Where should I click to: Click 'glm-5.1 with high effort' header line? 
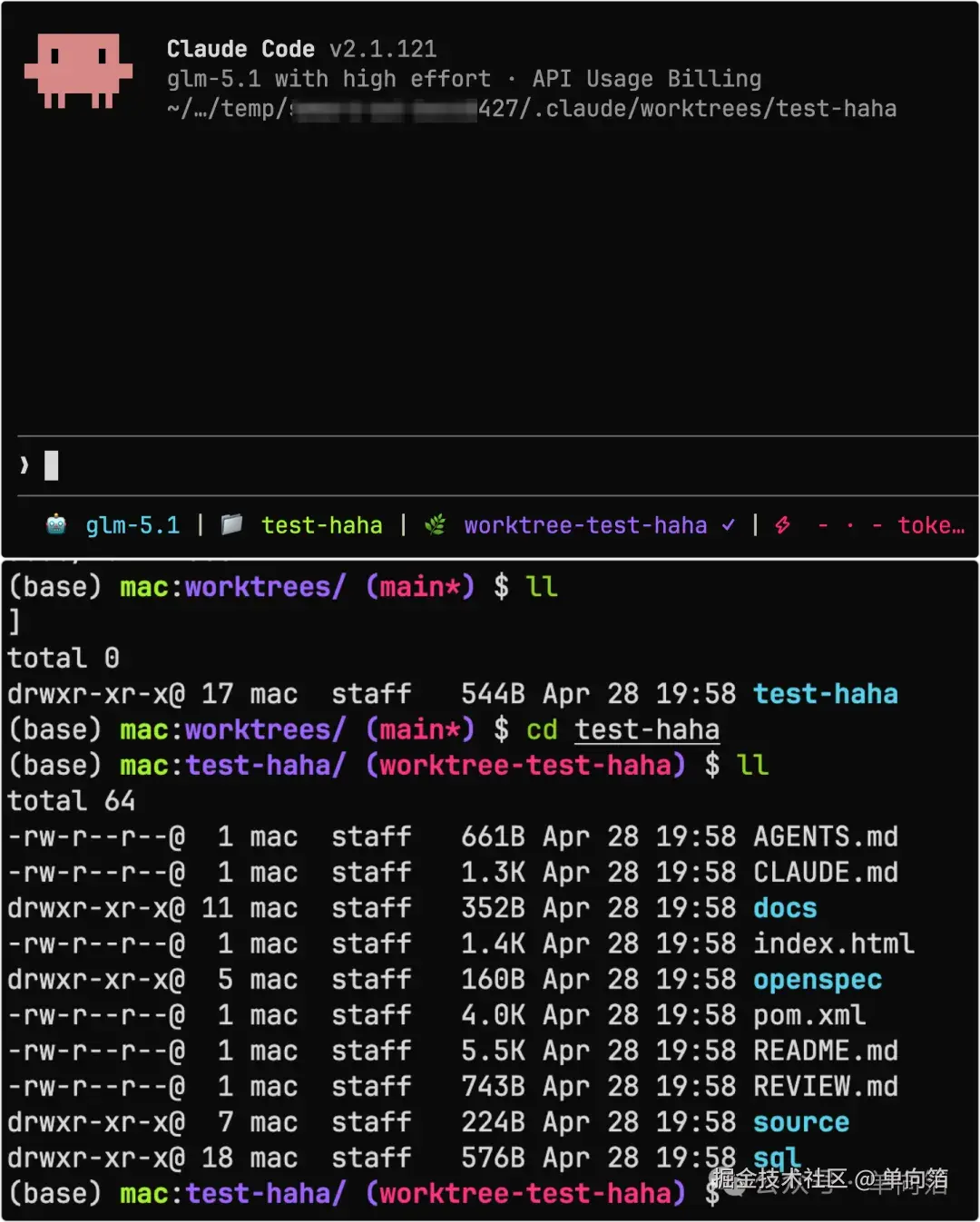click(x=328, y=79)
